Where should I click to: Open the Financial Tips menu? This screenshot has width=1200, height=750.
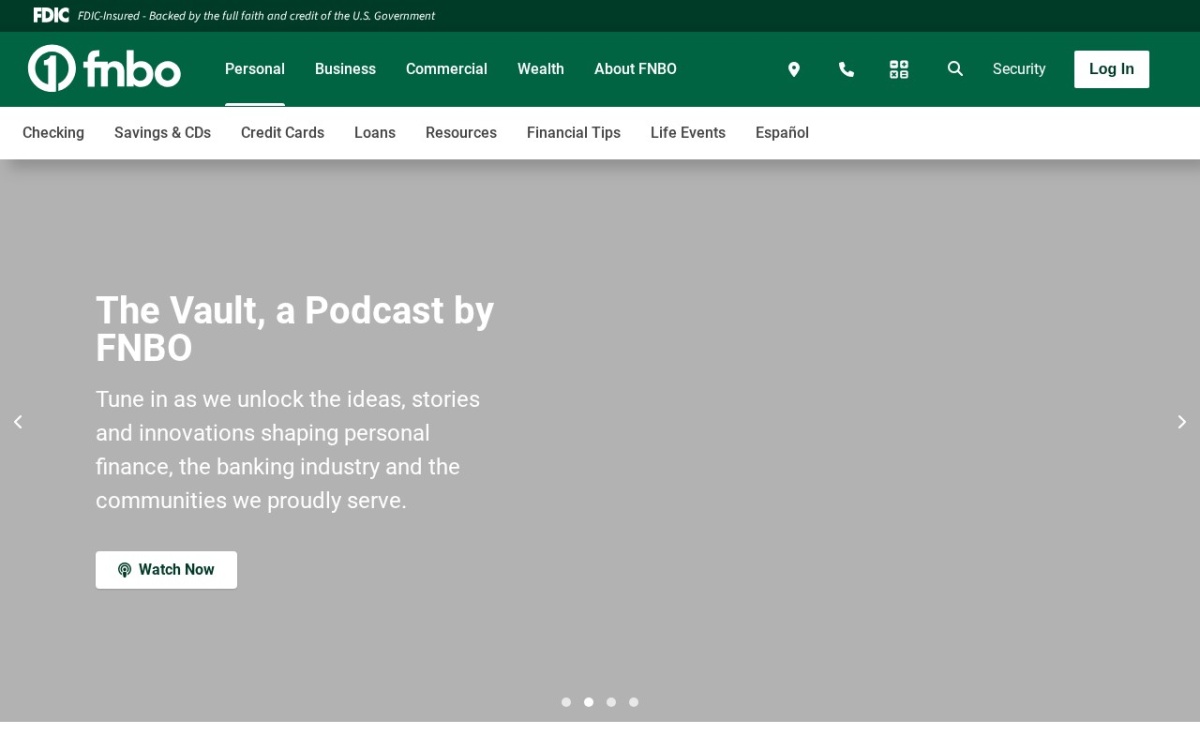click(574, 133)
